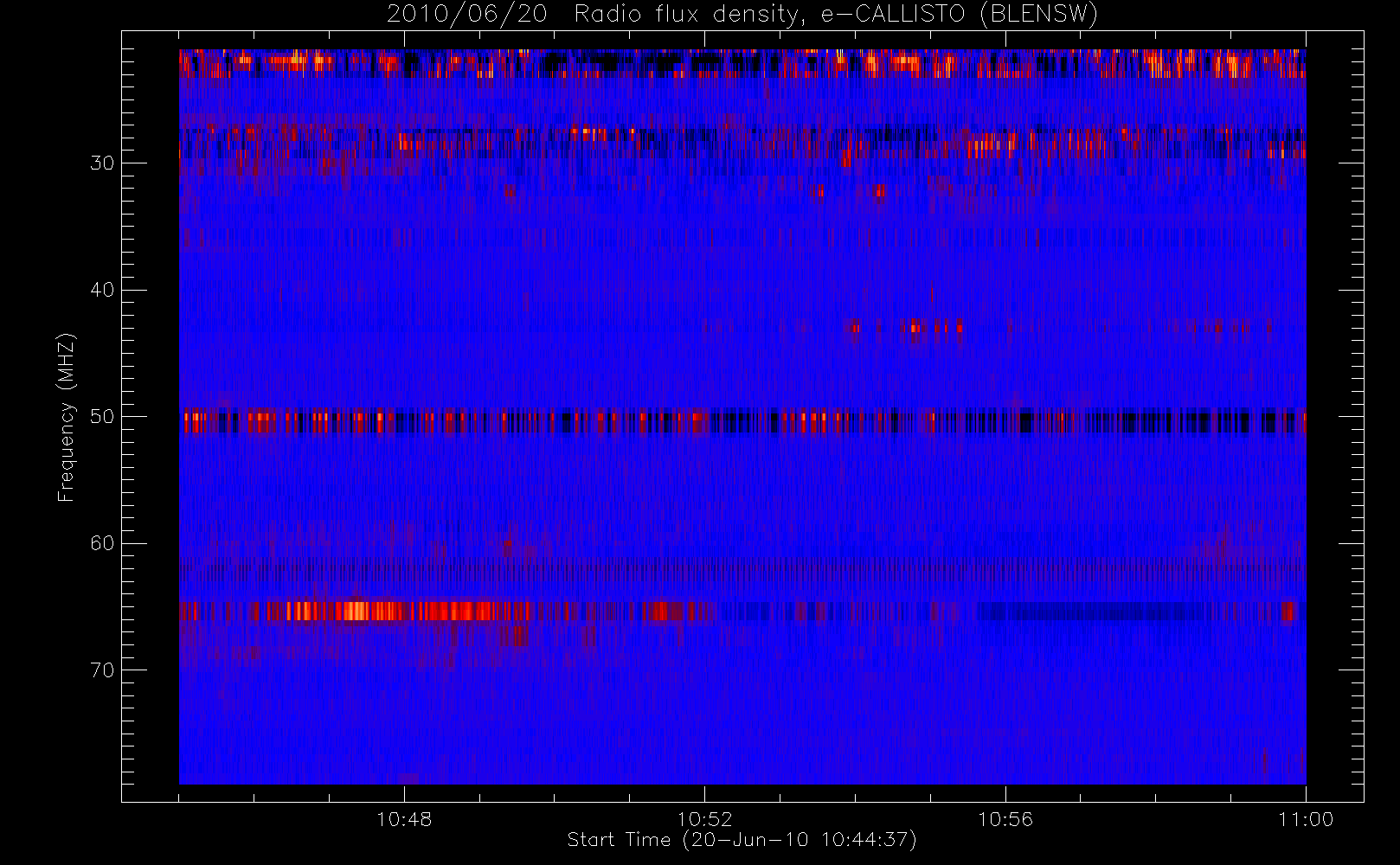The height and width of the screenshot is (865, 1400).
Task: Click the red interference band at 50 MHz
Action: pyautogui.click(x=742, y=422)
